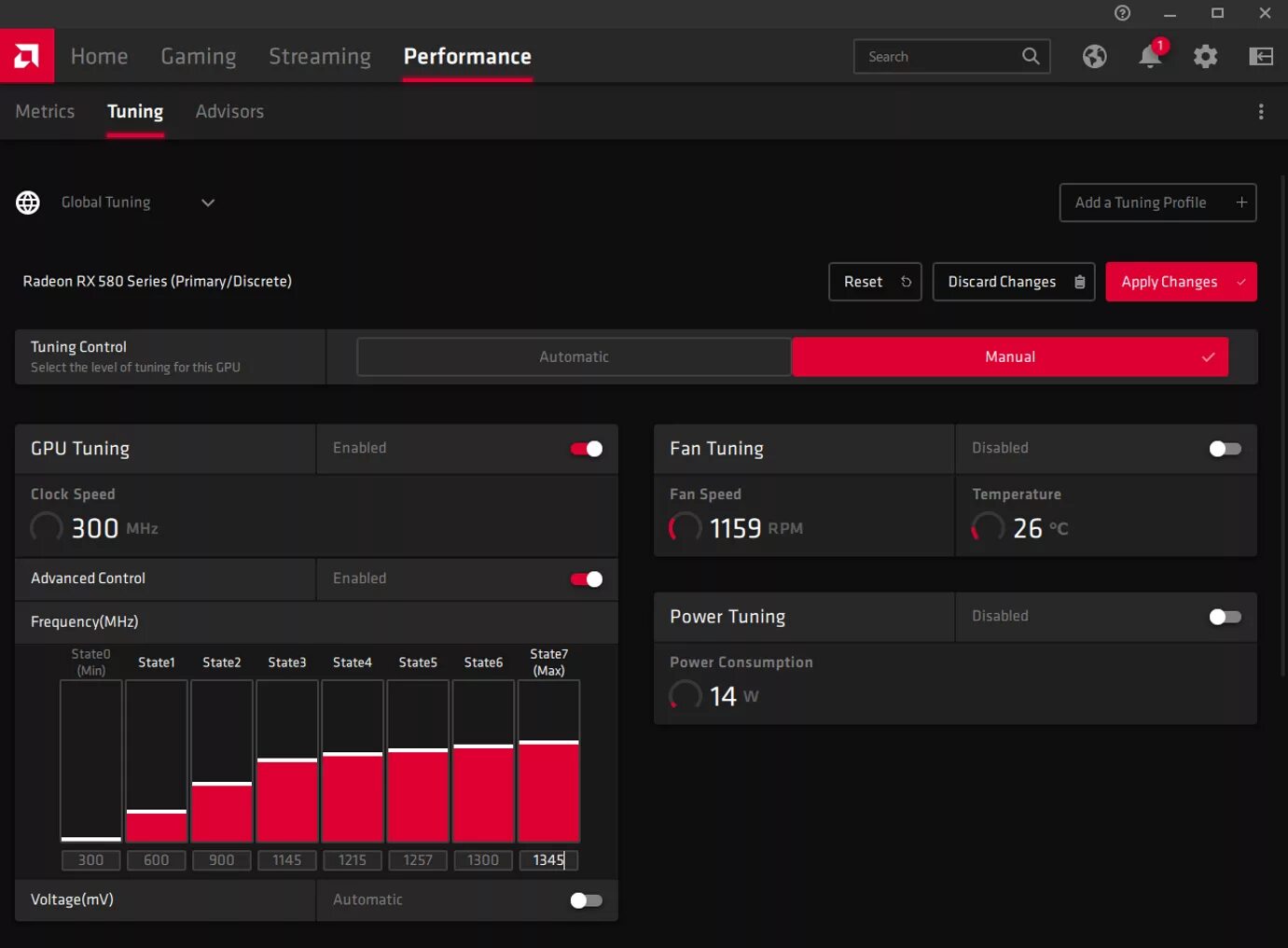Open the three-dot more options menu

click(x=1261, y=111)
